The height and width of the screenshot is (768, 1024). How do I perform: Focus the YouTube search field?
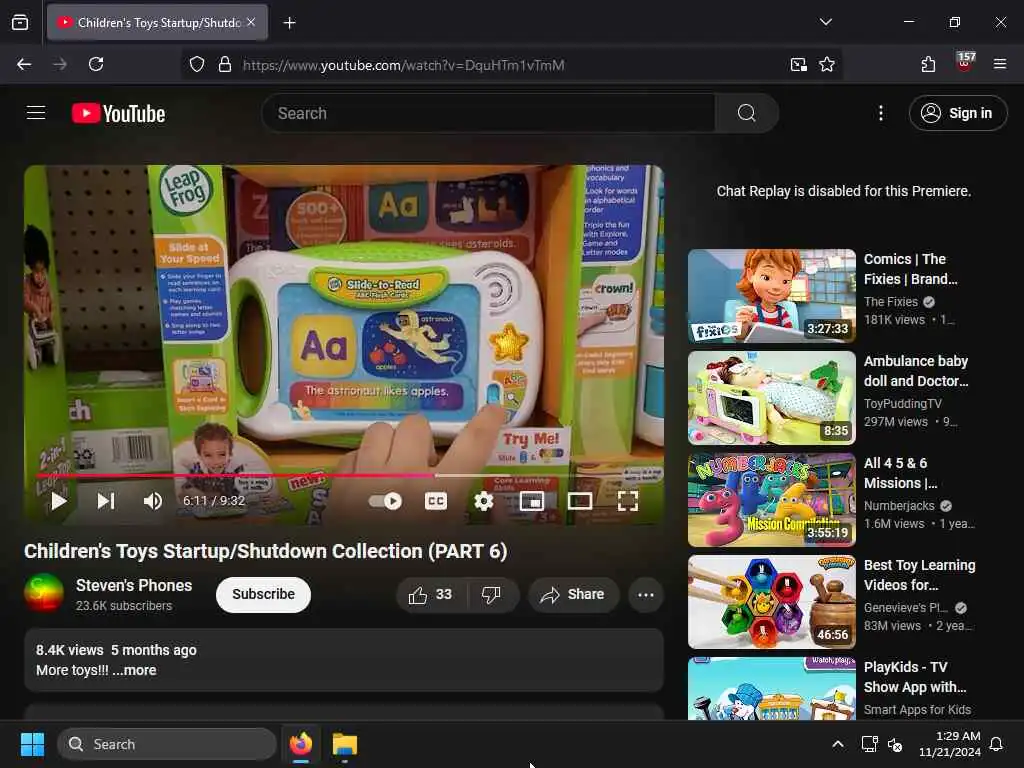click(x=488, y=113)
